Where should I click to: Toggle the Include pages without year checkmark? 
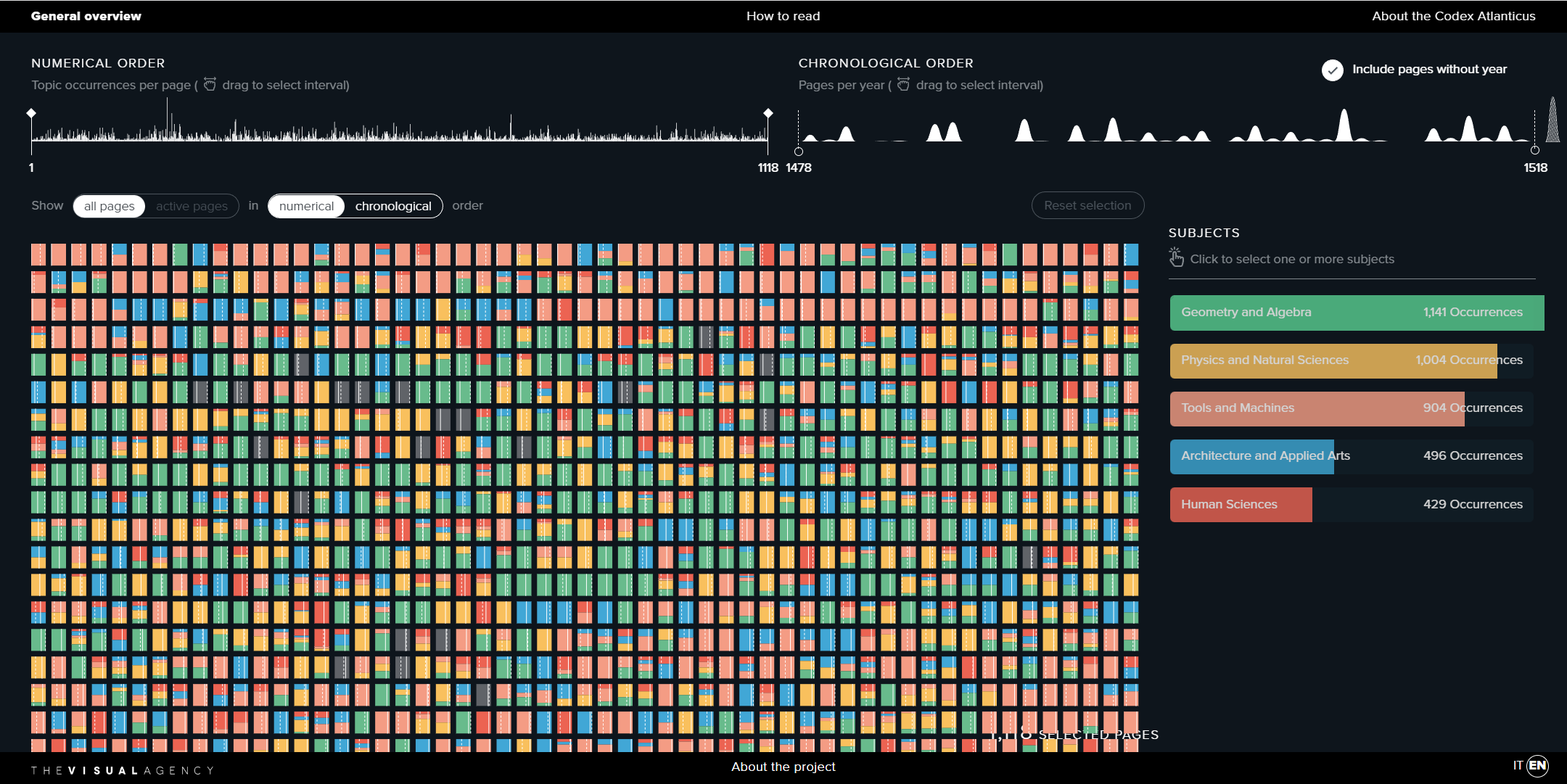point(1332,70)
